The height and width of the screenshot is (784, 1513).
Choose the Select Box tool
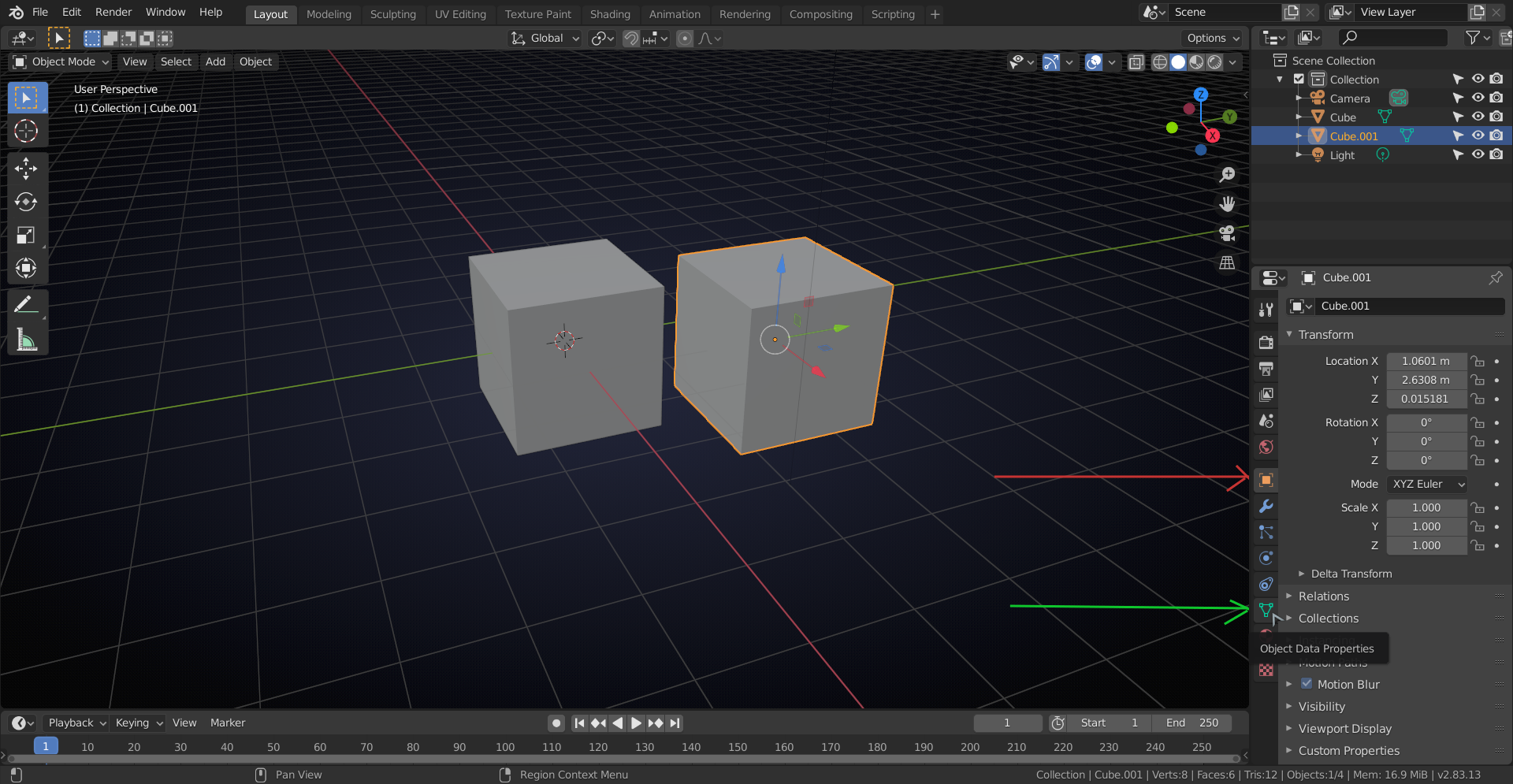(x=26, y=98)
